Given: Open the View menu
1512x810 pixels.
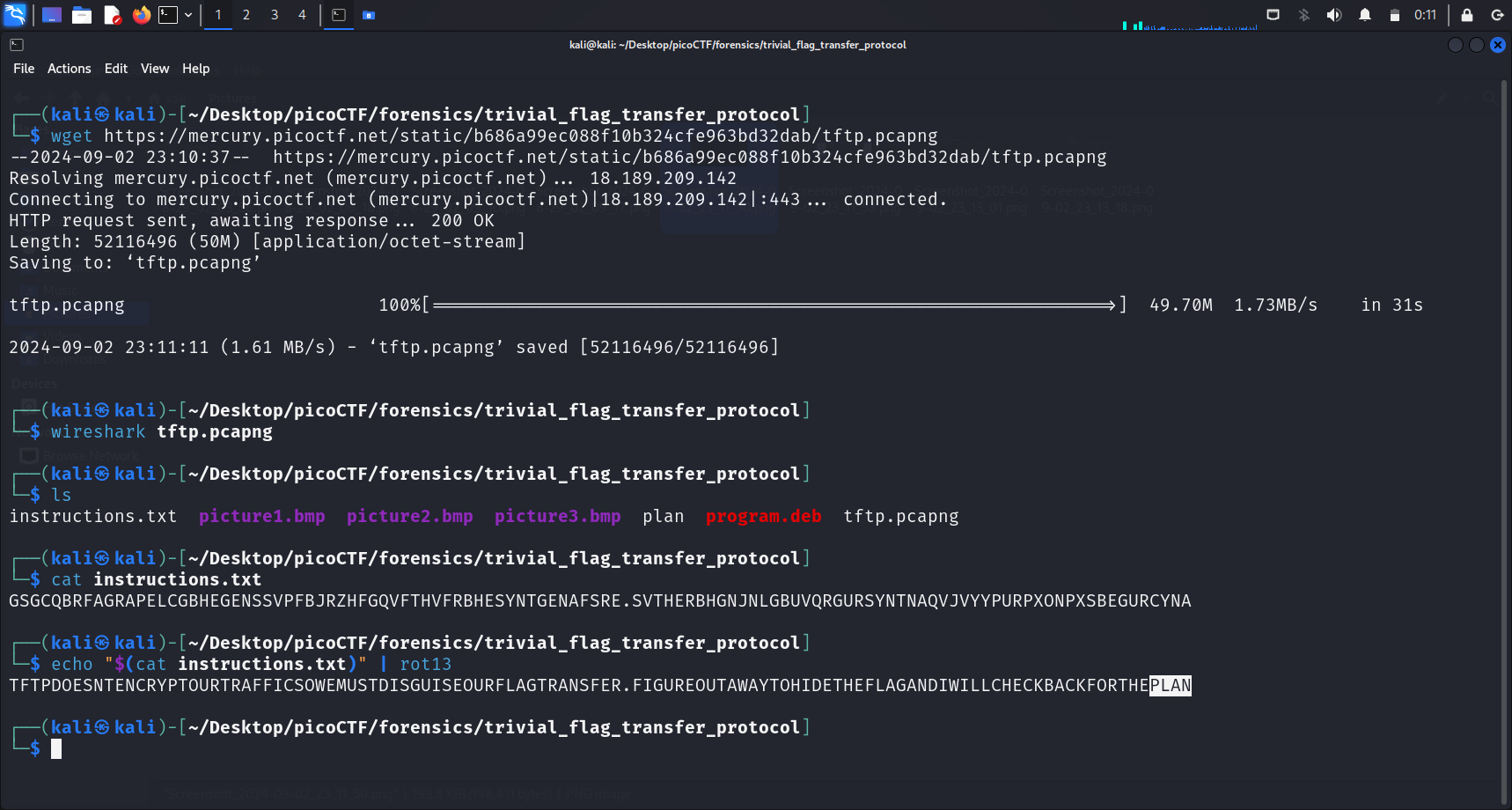Looking at the screenshot, I should (155, 69).
